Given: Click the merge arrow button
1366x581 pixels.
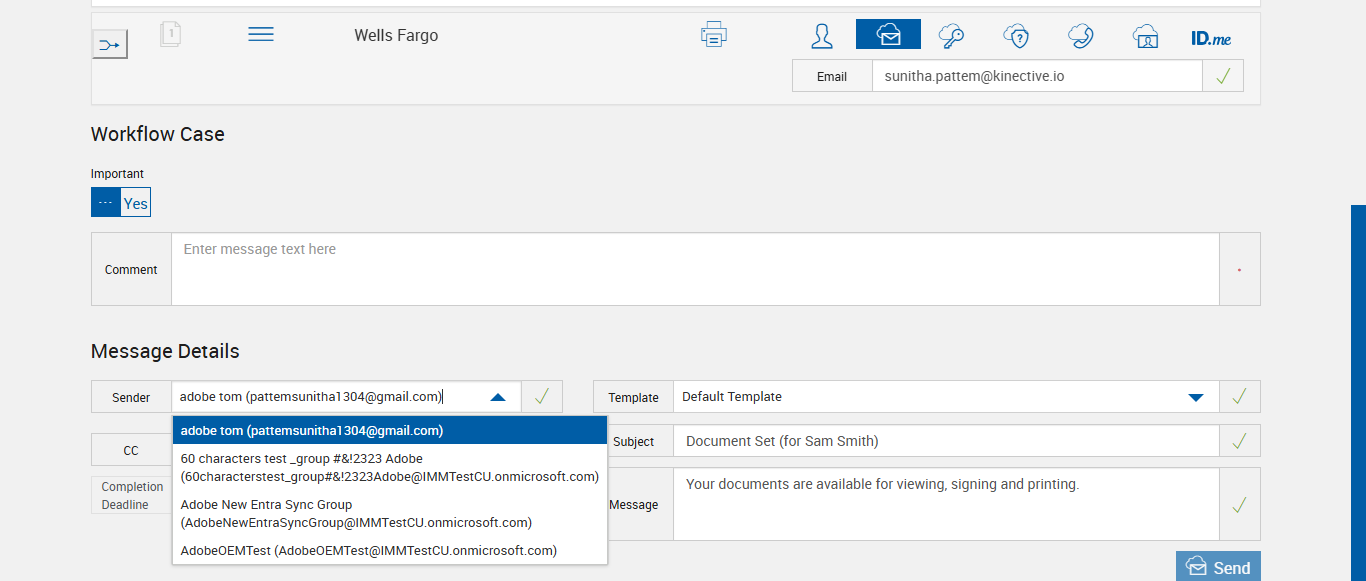Looking at the screenshot, I should pyautogui.click(x=110, y=44).
